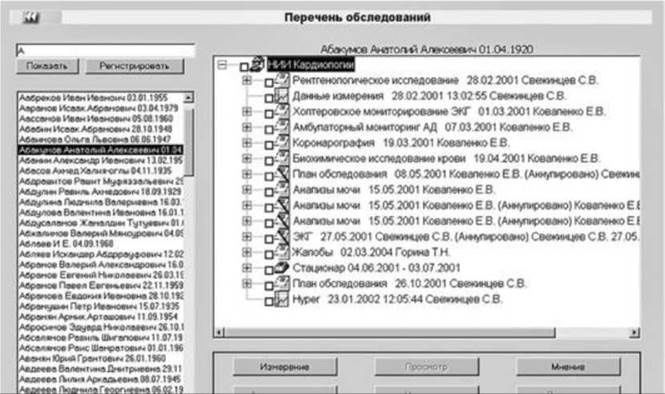Click the Регистрировать button

click(134, 66)
